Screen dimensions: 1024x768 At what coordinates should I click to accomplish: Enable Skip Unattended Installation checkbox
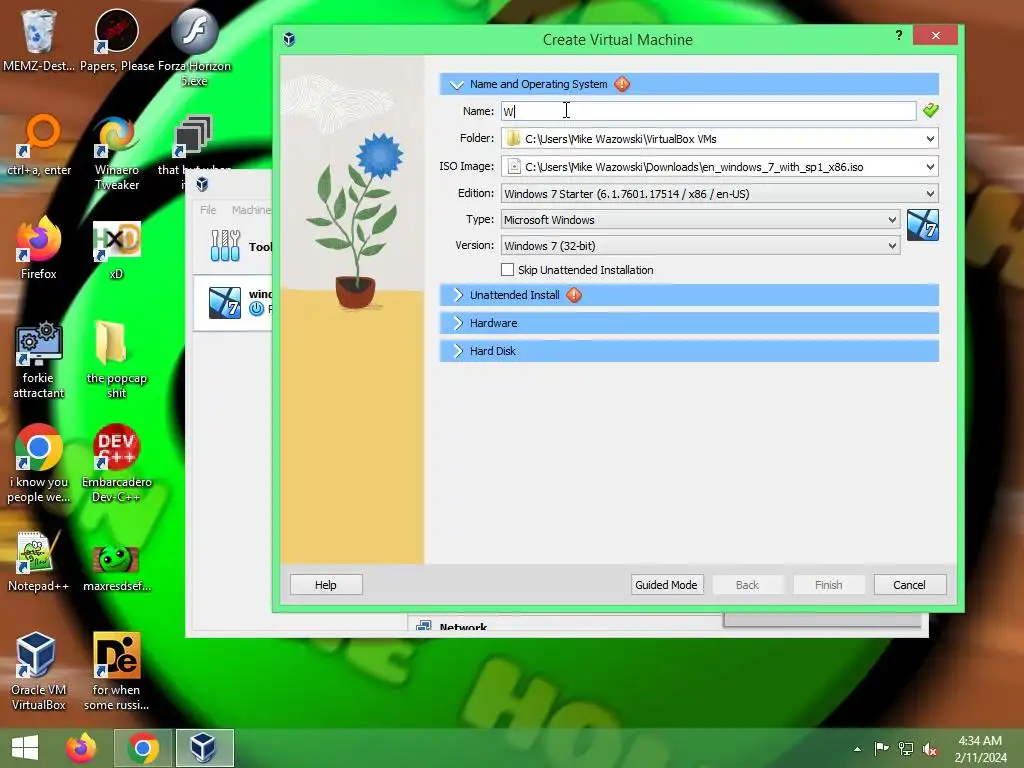(507, 269)
